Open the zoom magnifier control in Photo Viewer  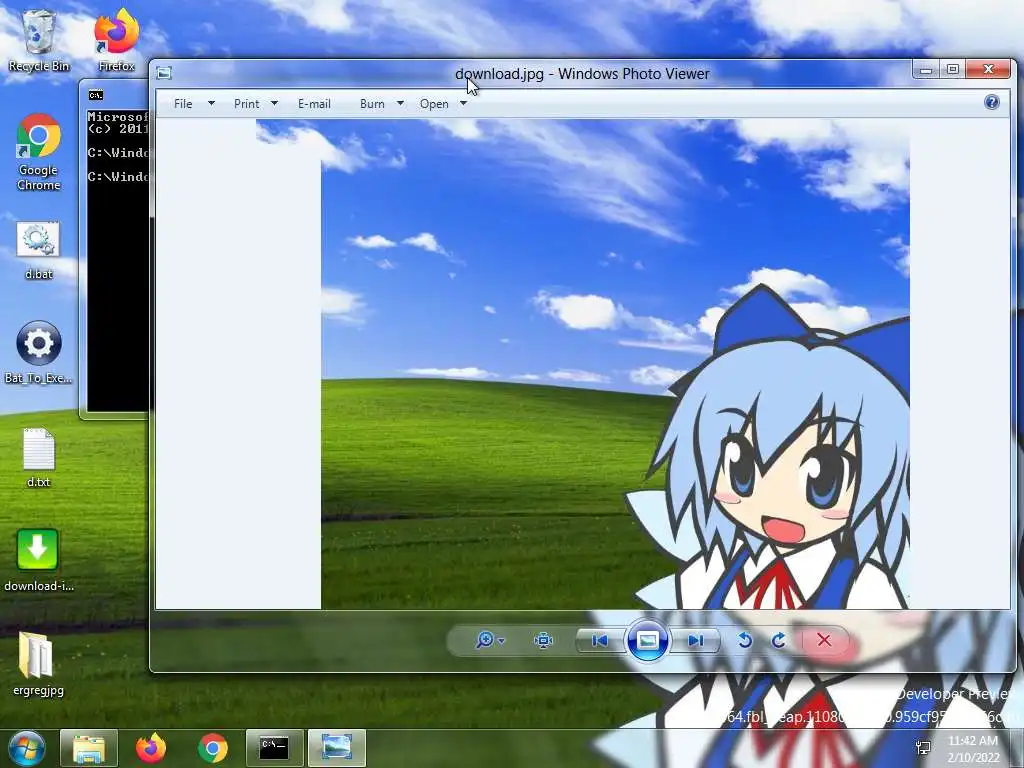click(485, 641)
